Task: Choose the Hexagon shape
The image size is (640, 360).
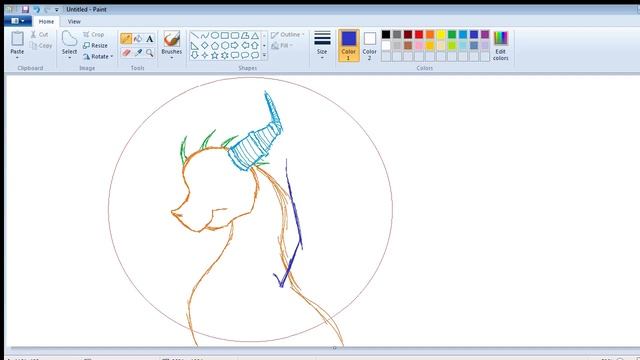Action: tap(225, 46)
